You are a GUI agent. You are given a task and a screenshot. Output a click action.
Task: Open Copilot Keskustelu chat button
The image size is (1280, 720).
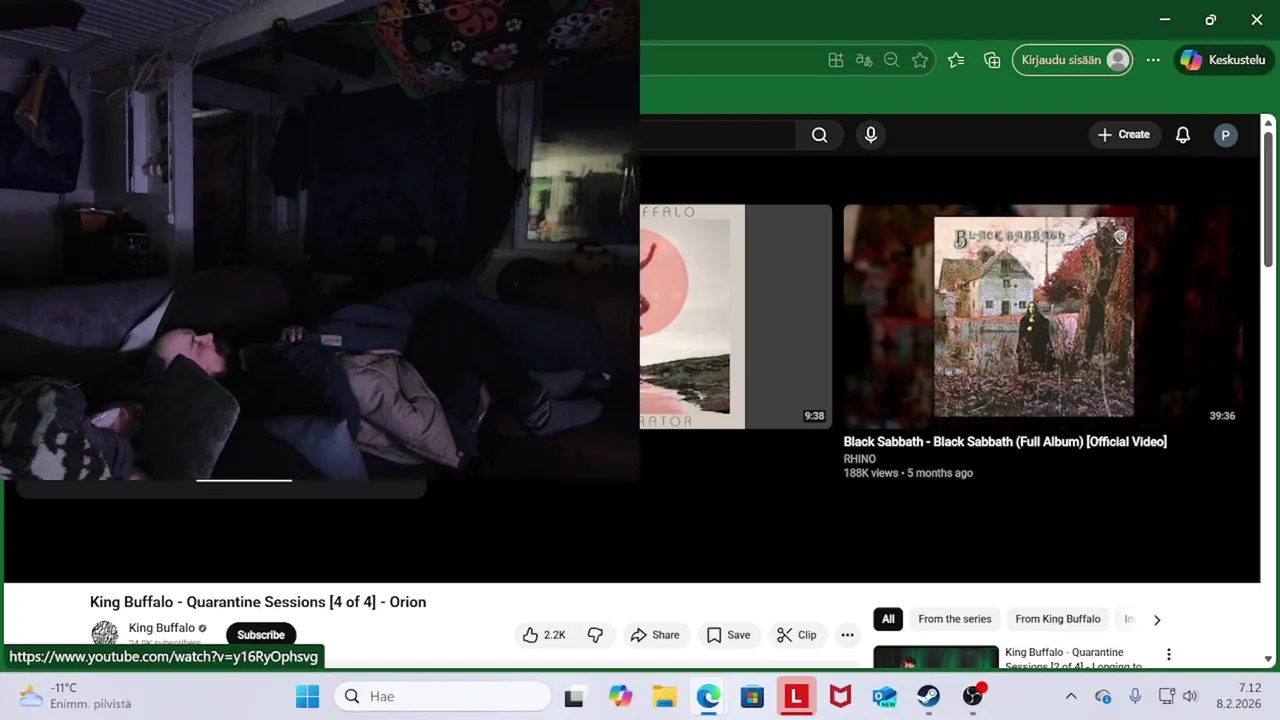1224,60
